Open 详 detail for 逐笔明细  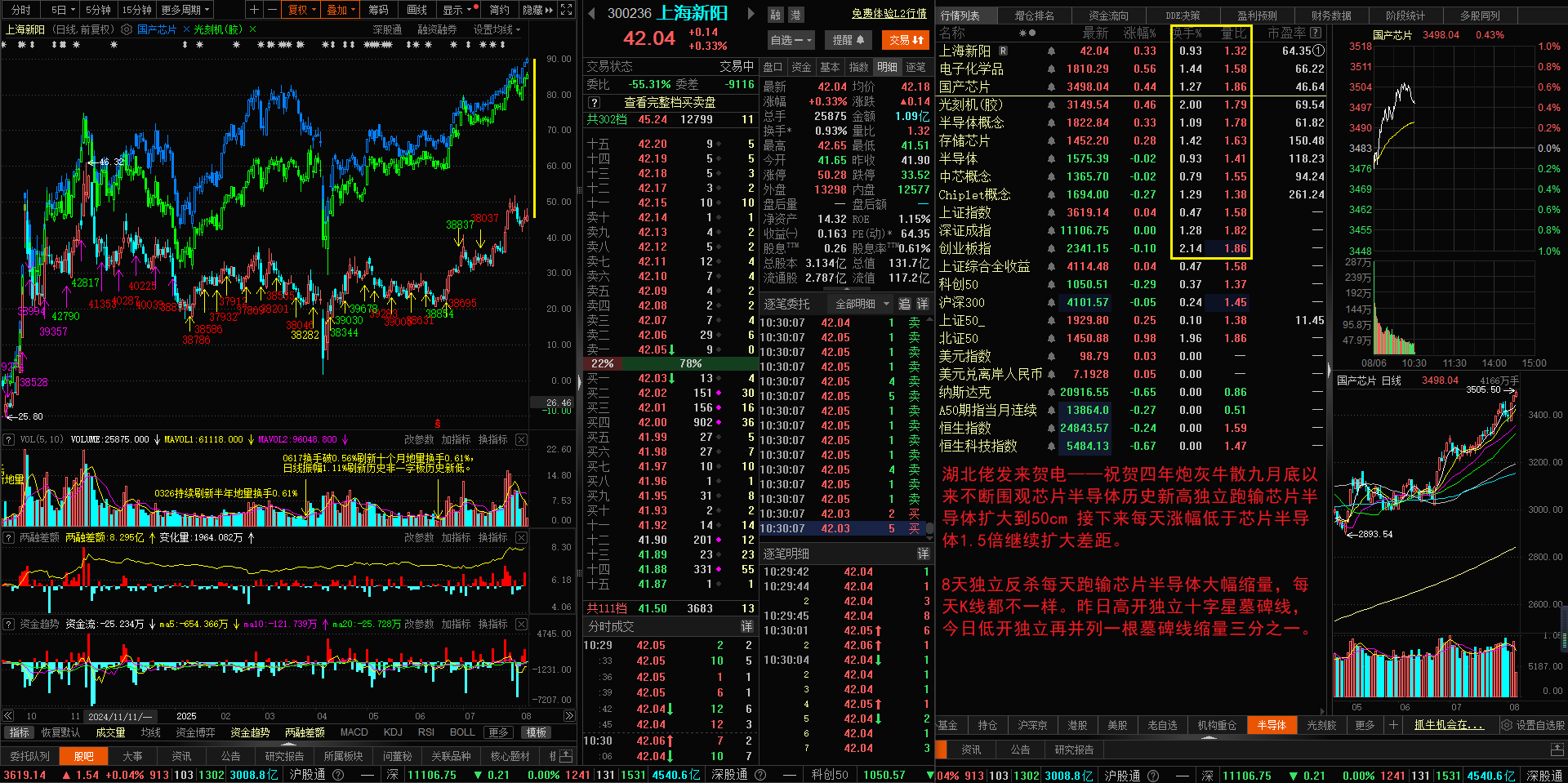coord(923,554)
